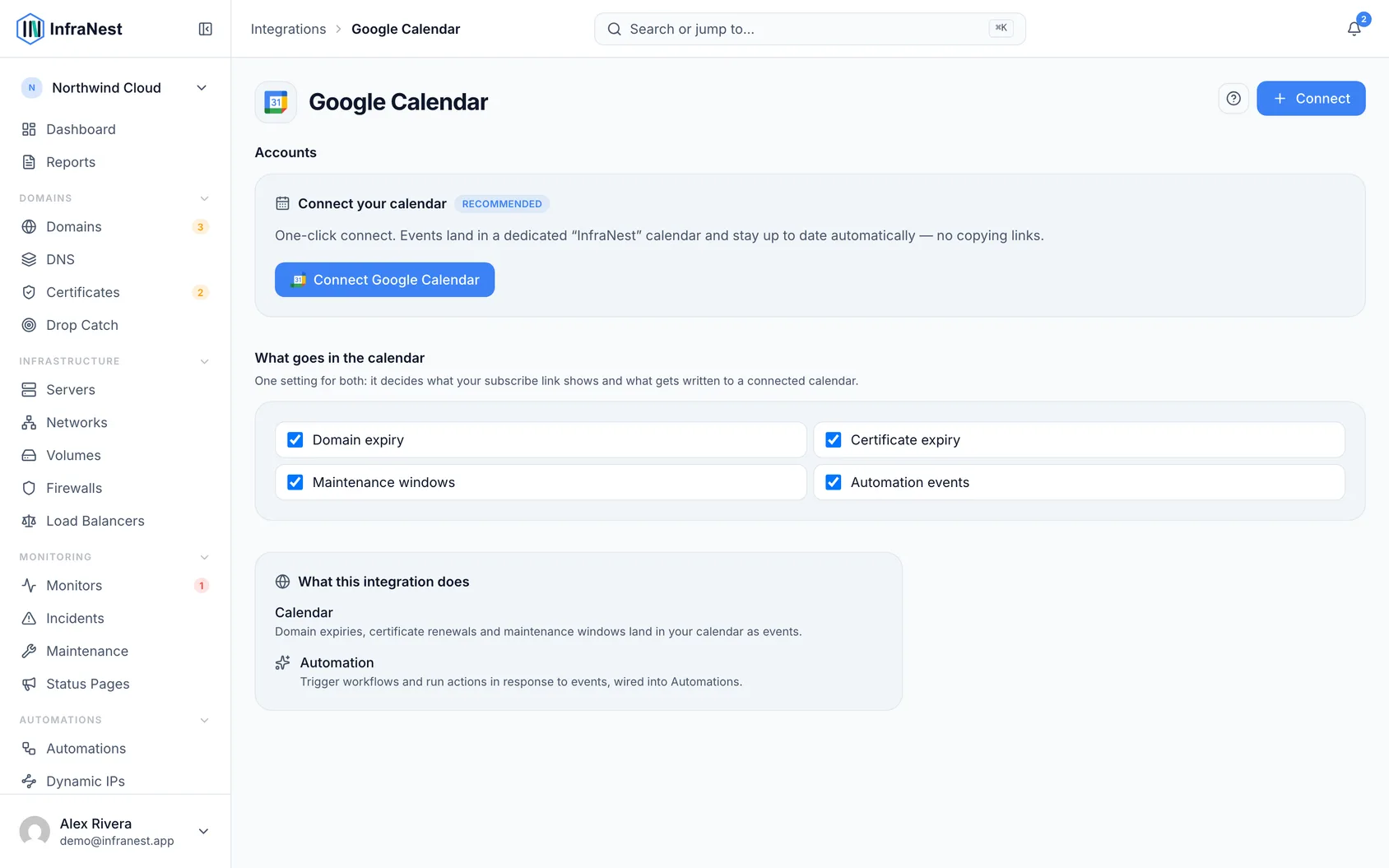
Task: Click the 'Connect your calendar' card title
Action: tap(372, 203)
